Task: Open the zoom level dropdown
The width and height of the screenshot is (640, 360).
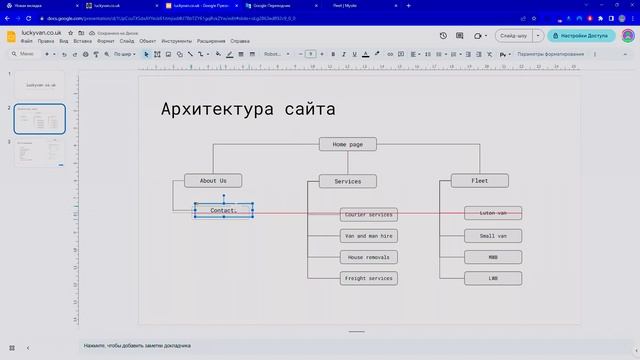Action: pos(124,54)
